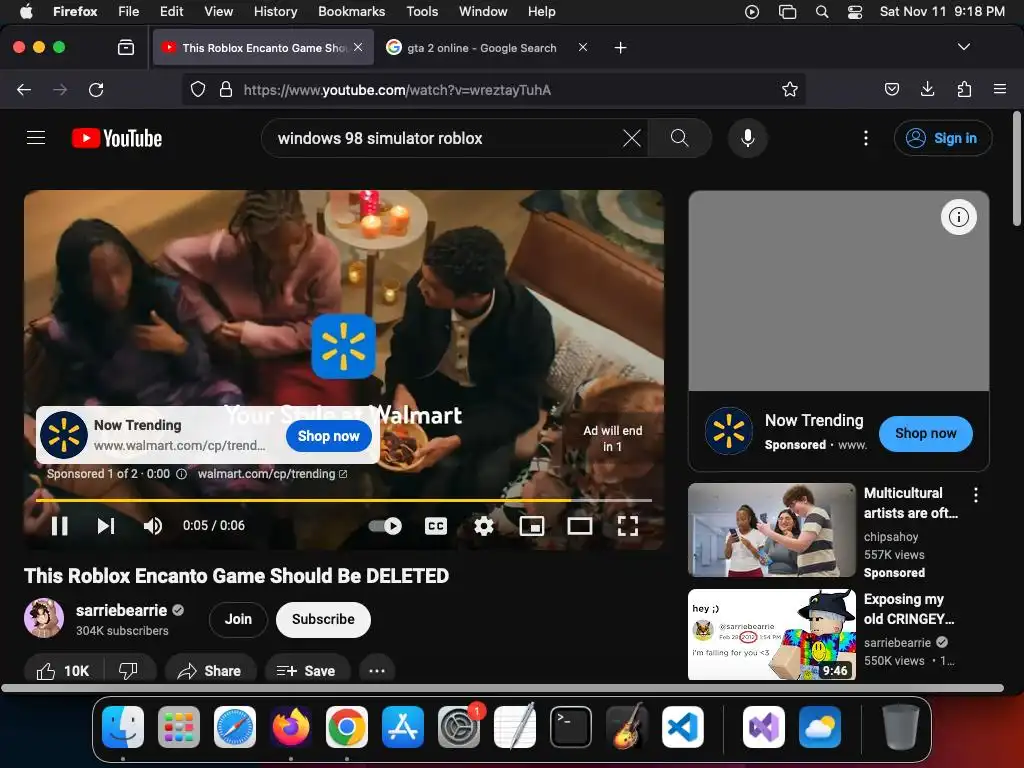Reload the current page
The image size is (1024, 768).
coord(96,89)
